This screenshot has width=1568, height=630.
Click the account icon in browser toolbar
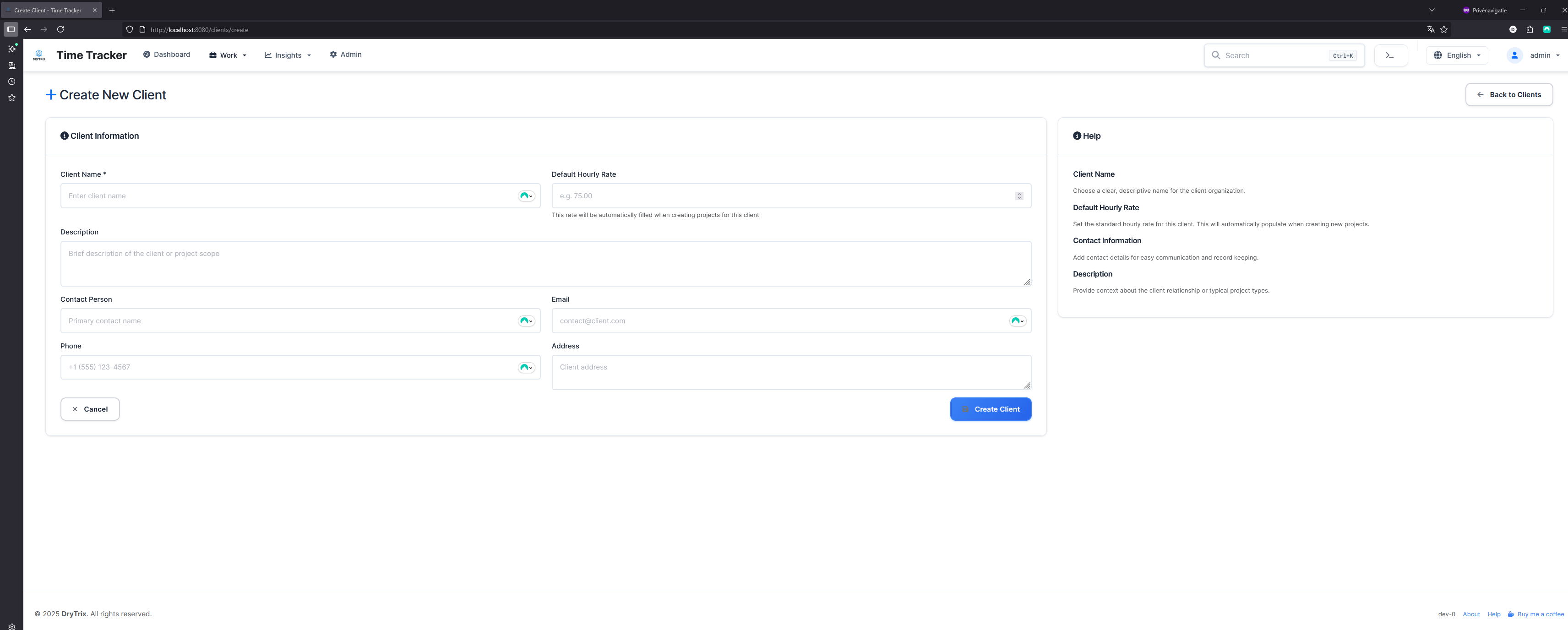(x=1513, y=29)
